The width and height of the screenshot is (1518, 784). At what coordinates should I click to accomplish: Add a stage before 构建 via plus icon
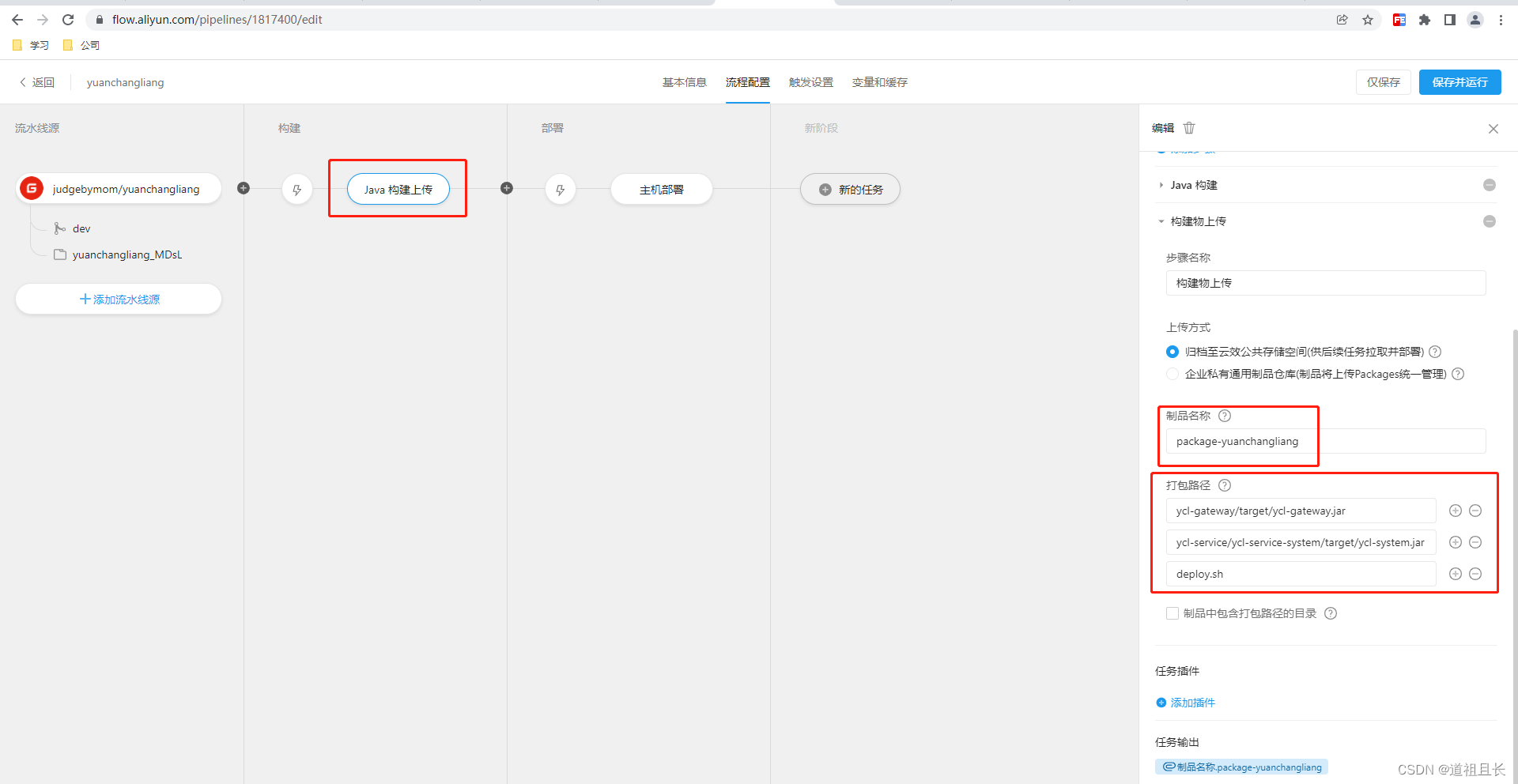point(244,188)
